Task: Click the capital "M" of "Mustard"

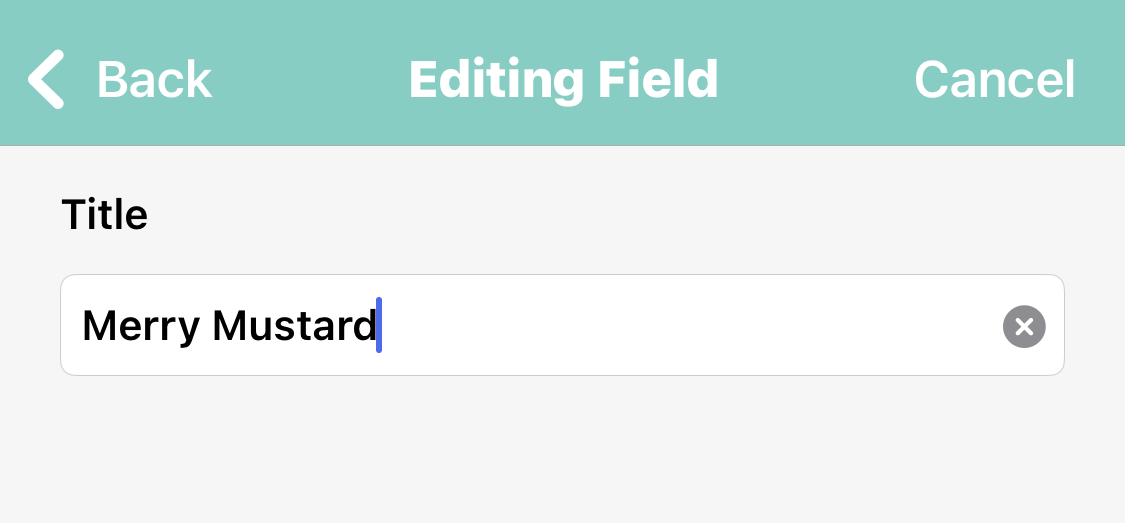Action: pos(229,326)
